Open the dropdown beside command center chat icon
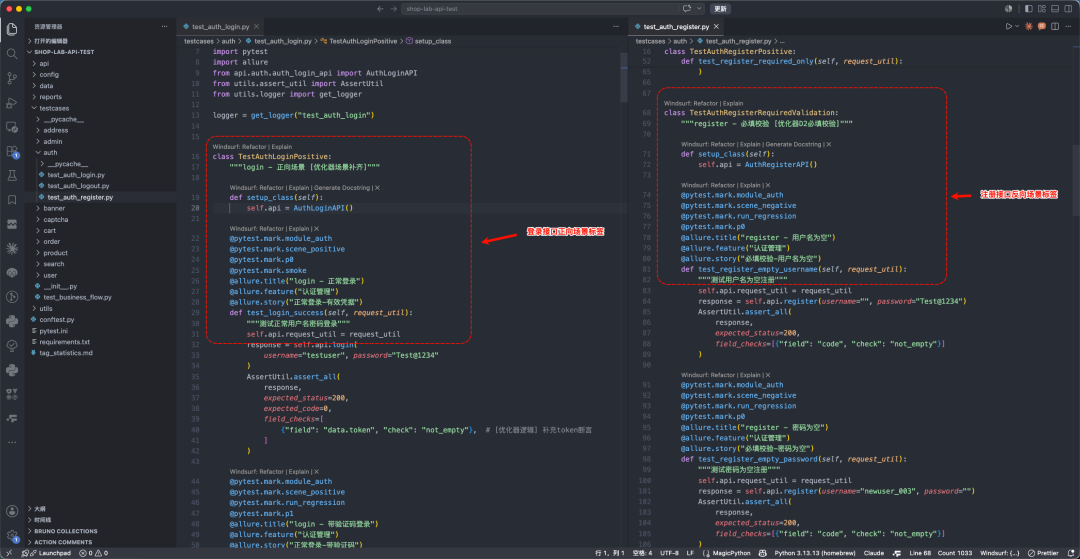 click(x=699, y=8)
